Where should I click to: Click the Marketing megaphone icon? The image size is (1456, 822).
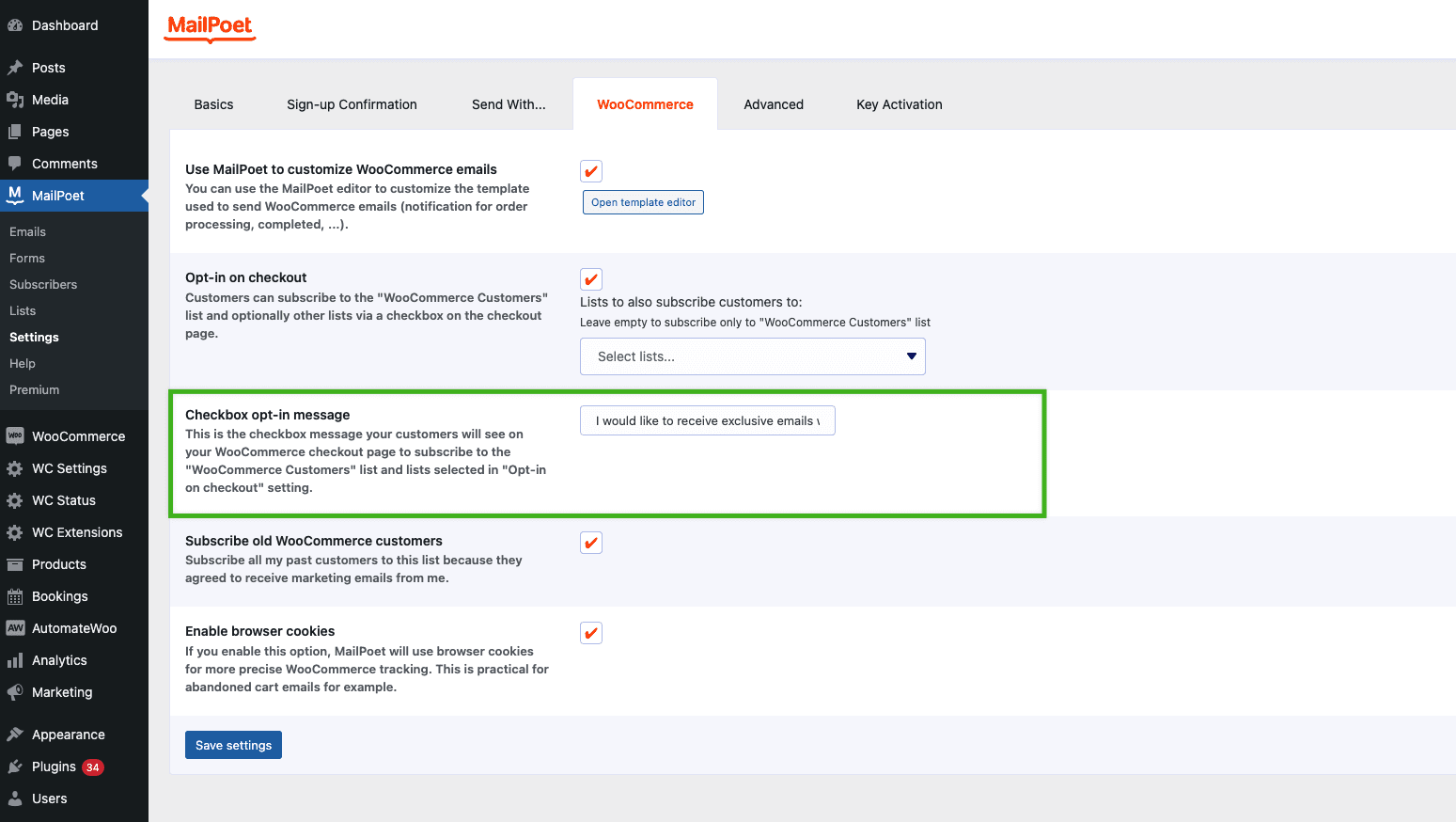pyautogui.click(x=15, y=692)
